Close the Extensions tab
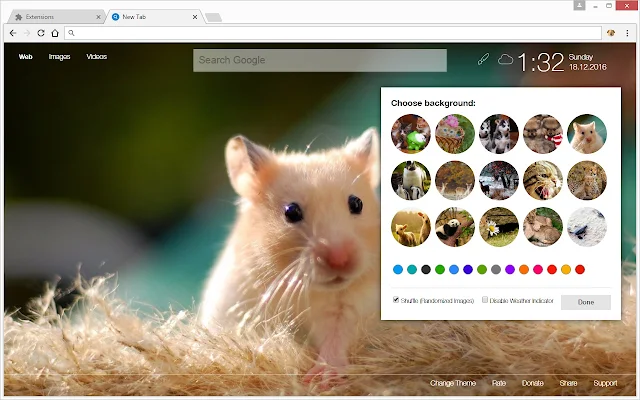 pyautogui.click(x=98, y=17)
